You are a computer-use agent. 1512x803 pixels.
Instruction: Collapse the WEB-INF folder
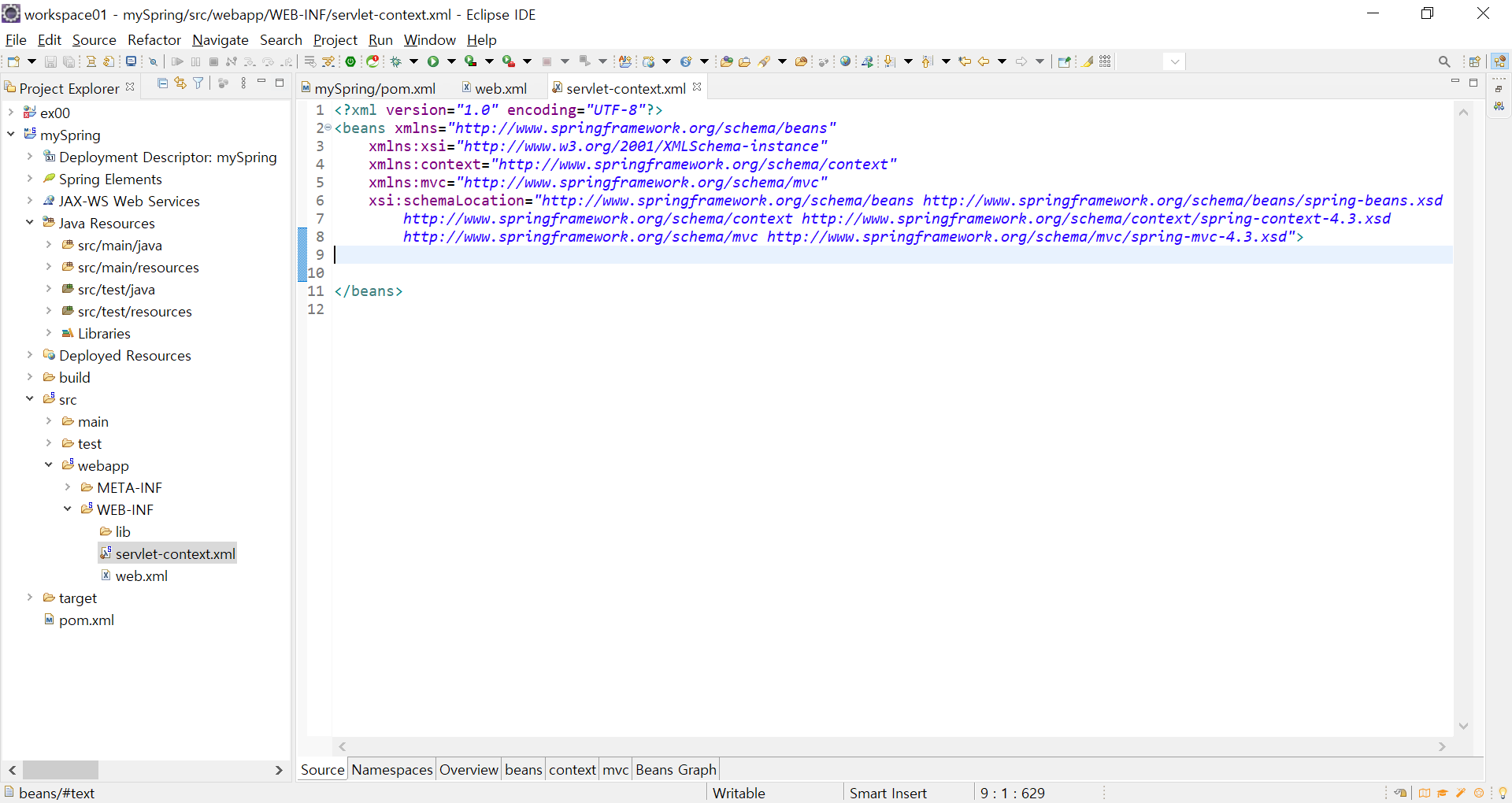pyautogui.click(x=68, y=509)
